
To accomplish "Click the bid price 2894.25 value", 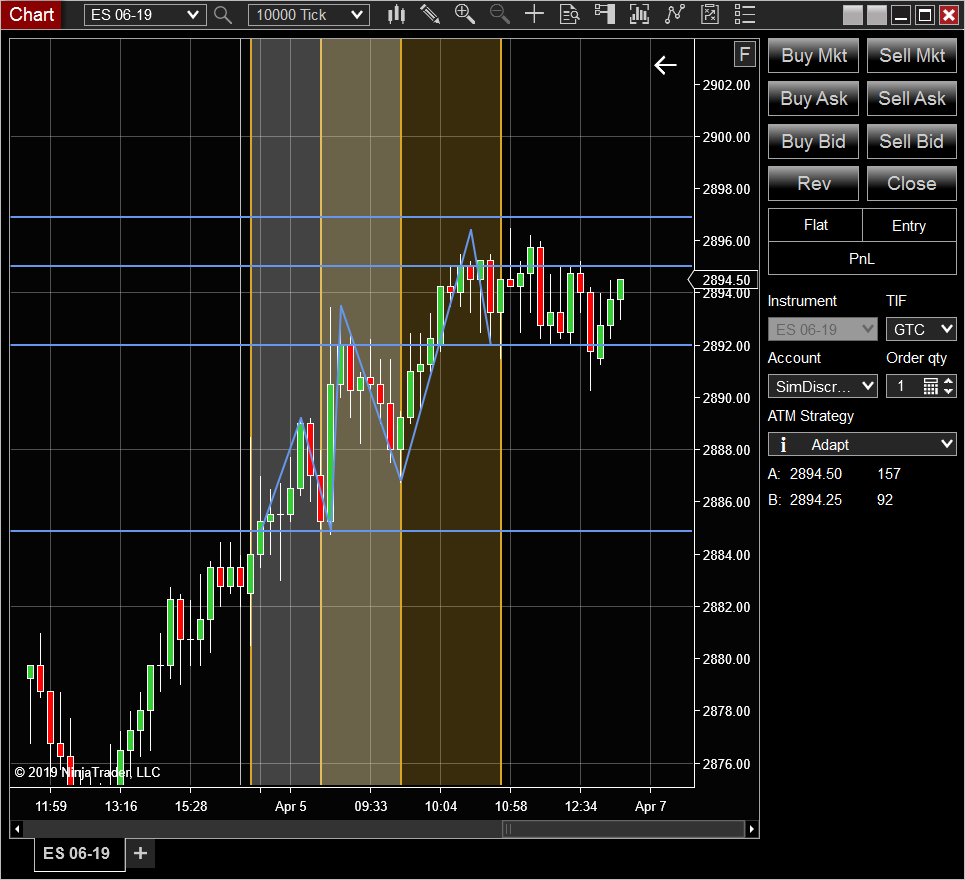I will click(x=815, y=500).
